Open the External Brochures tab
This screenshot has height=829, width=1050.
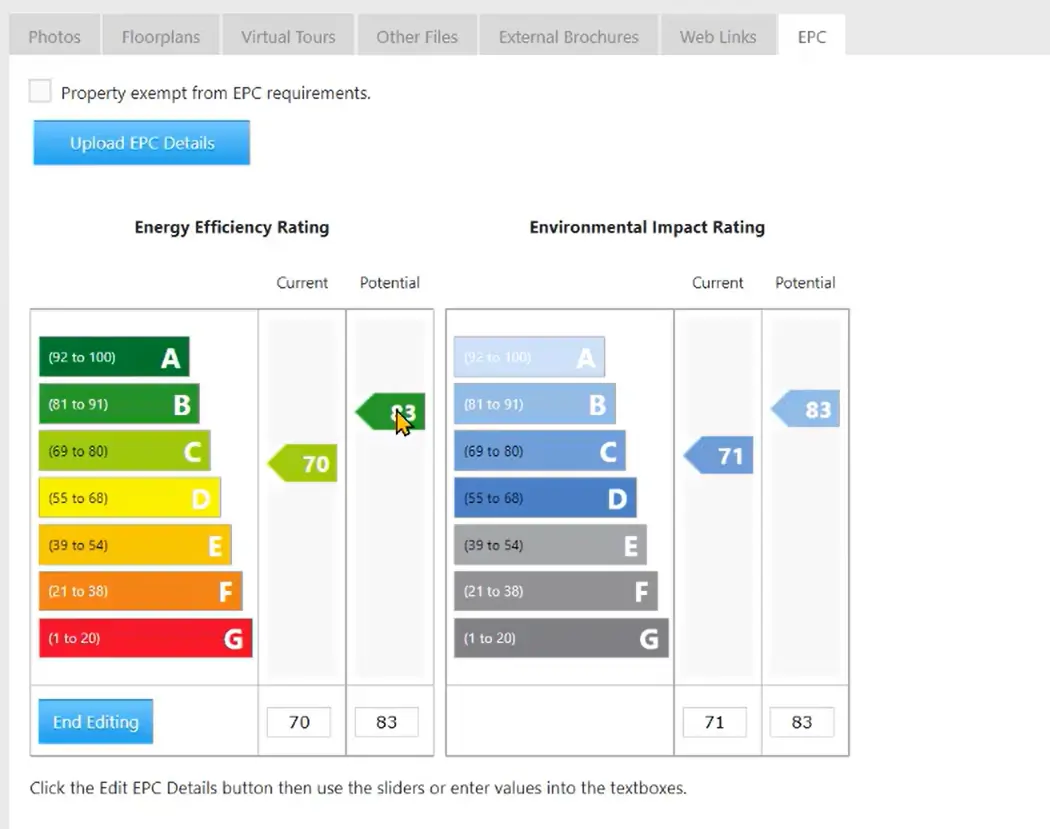[x=568, y=37]
